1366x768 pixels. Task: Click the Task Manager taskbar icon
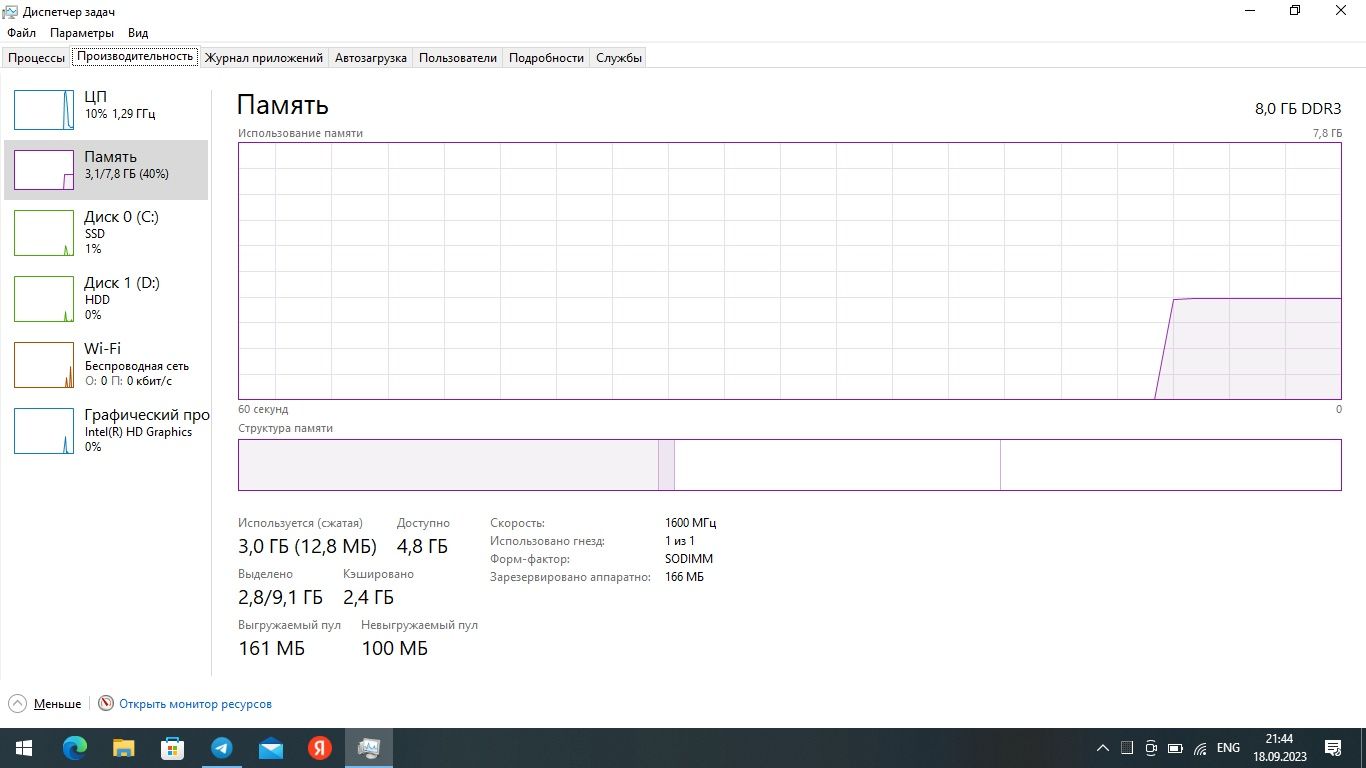(369, 748)
